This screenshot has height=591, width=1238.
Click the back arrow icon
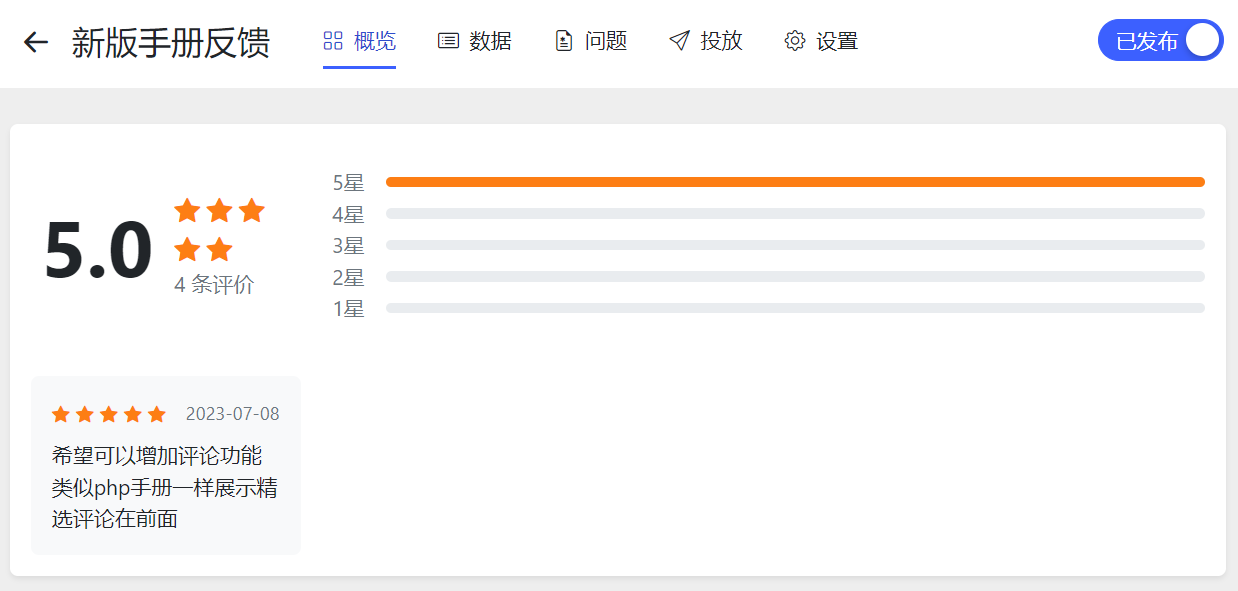[x=36, y=42]
